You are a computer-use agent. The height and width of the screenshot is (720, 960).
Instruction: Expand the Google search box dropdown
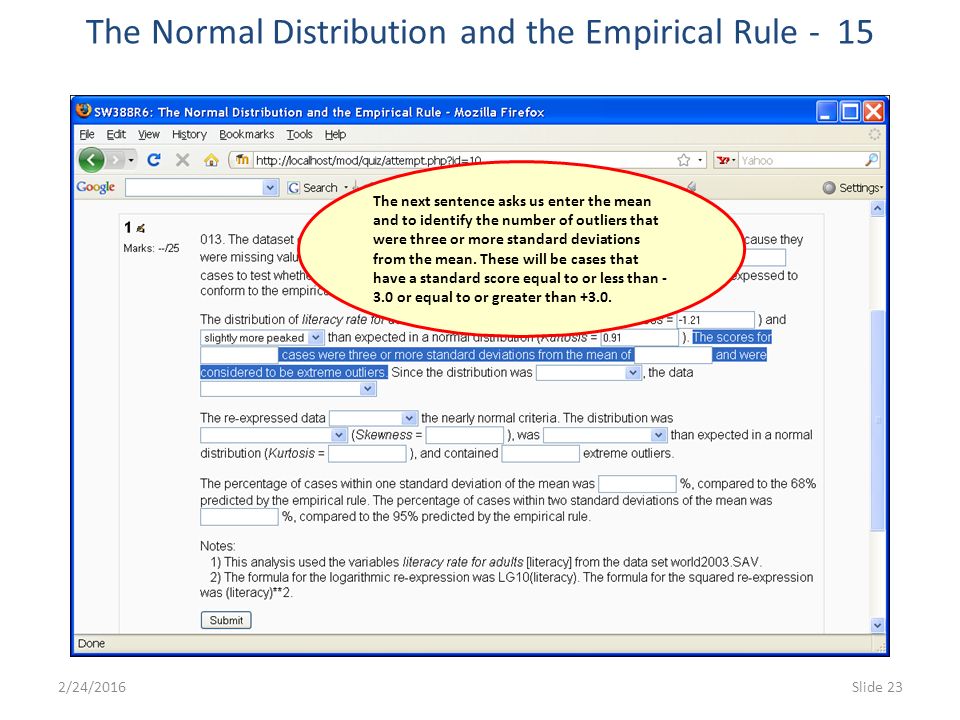[270, 188]
